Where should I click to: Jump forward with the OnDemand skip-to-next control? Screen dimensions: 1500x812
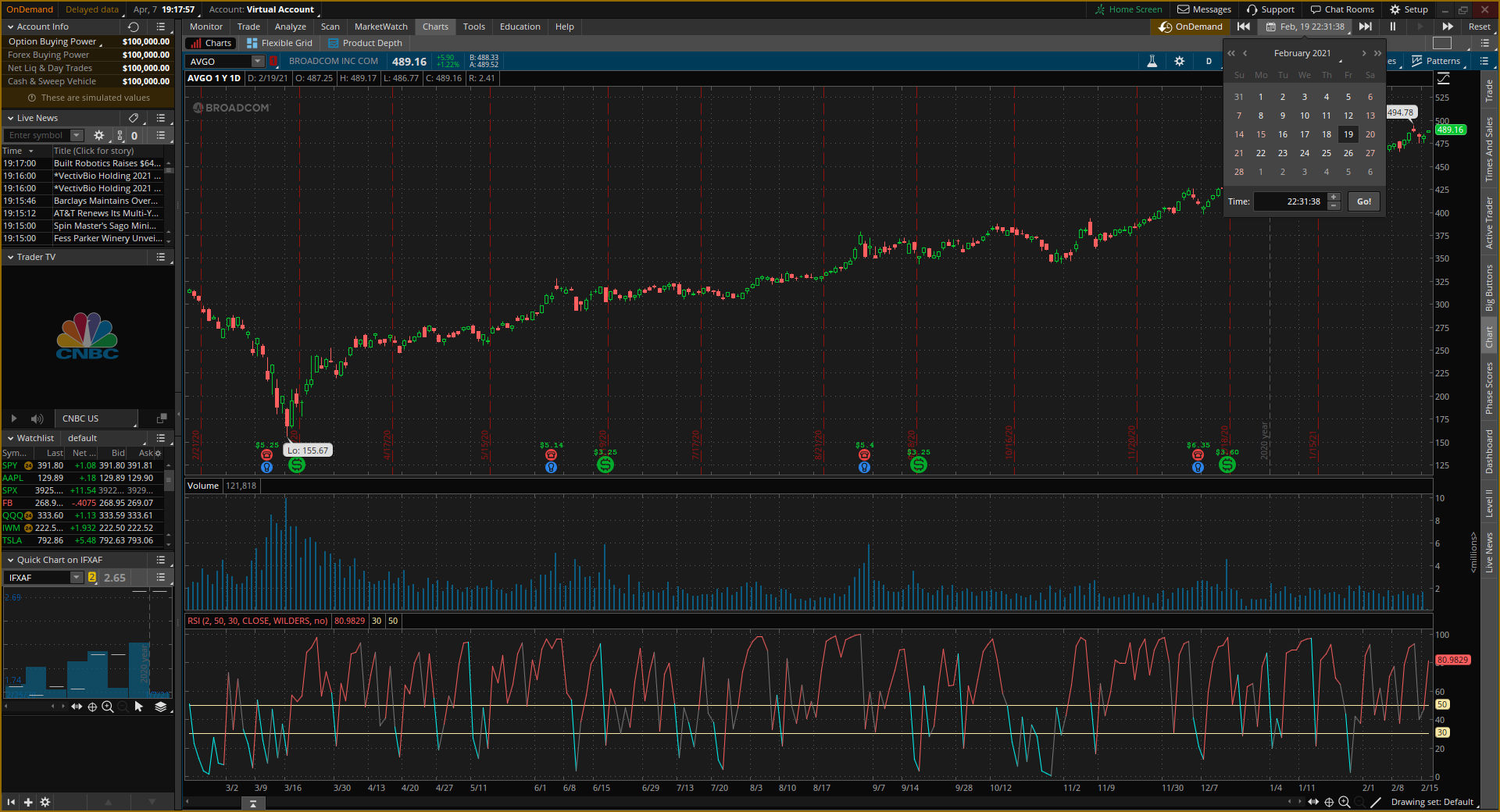[x=1366, y=27]
